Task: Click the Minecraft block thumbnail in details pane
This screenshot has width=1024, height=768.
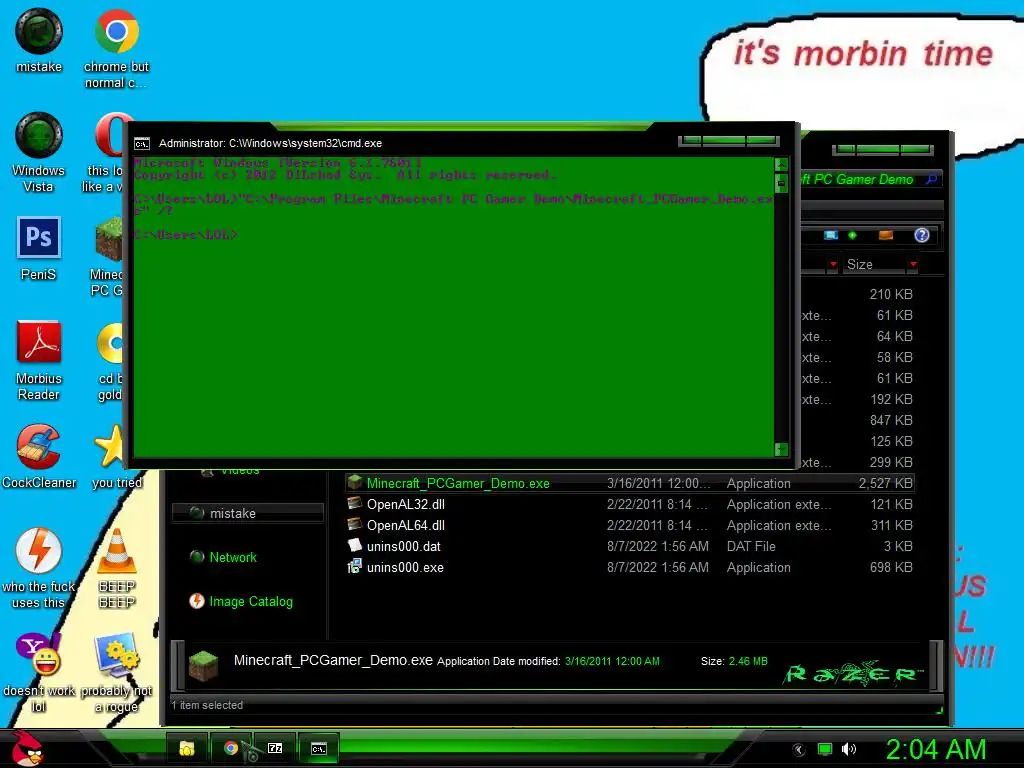Action: (203, 665)
